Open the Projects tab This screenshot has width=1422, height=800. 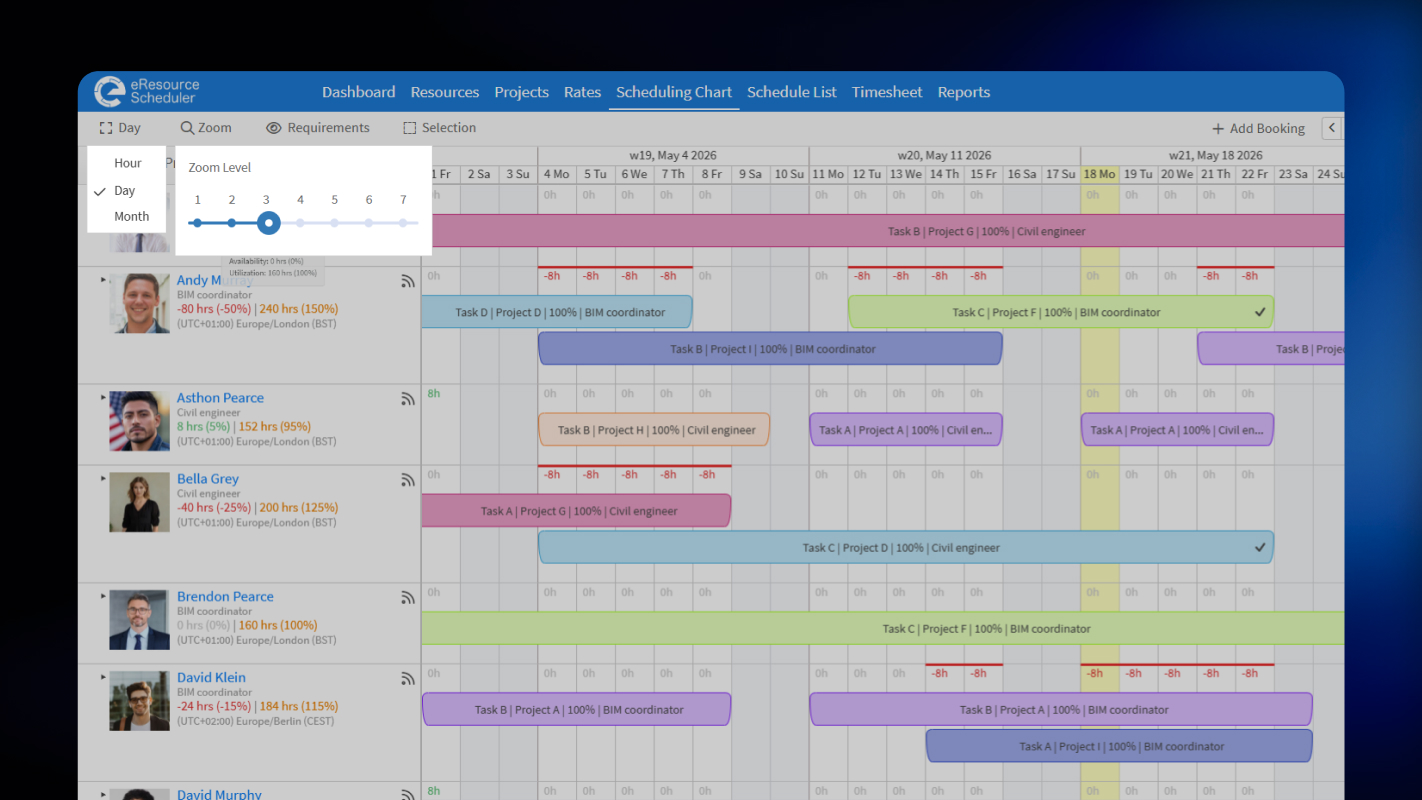pyautogui.click(x=521, y=92)
